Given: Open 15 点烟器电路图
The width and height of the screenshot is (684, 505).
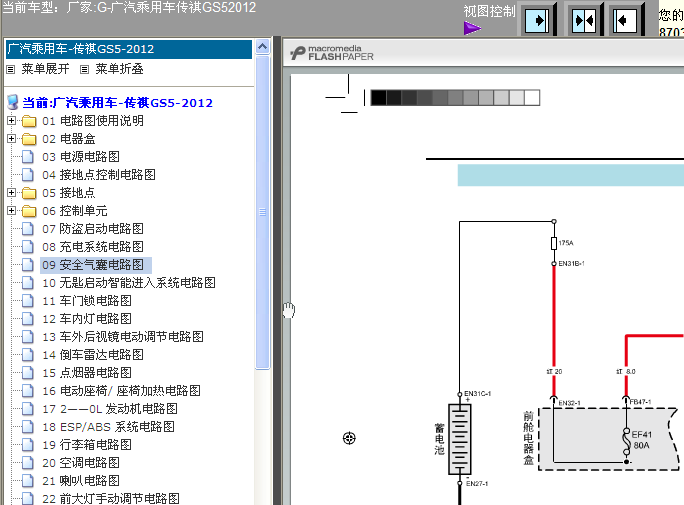Looking at the screenshot, I should click(87, 373).
